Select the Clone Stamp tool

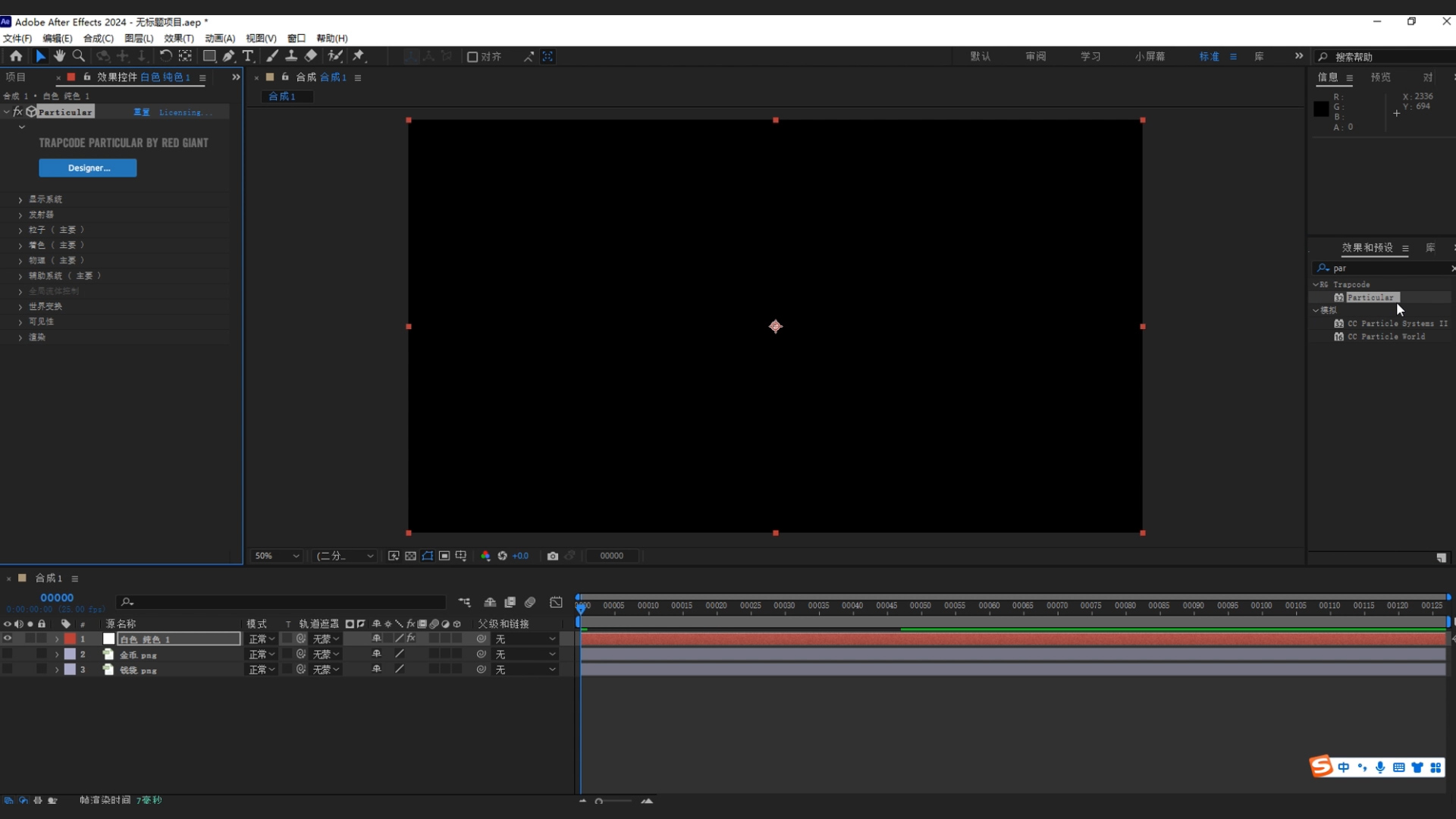tap(291, 56)
